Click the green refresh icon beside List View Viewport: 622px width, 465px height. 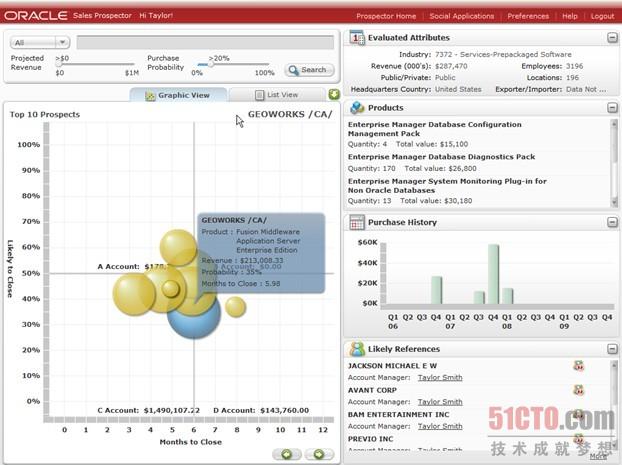334,94
